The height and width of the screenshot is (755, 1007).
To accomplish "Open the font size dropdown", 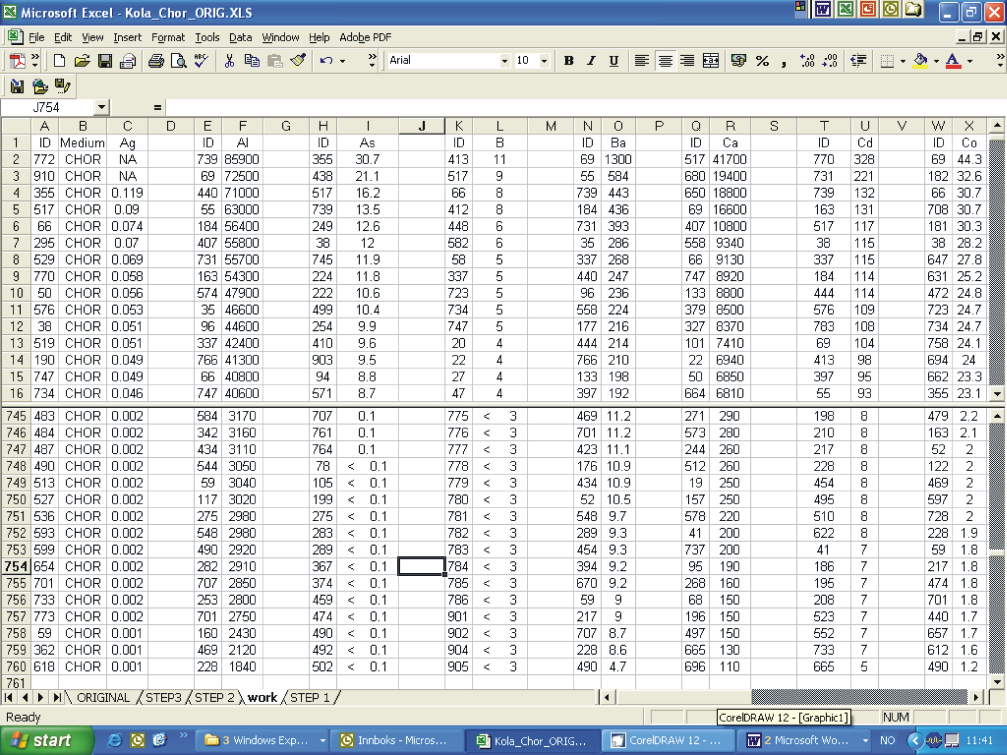I will pos(544,61).
